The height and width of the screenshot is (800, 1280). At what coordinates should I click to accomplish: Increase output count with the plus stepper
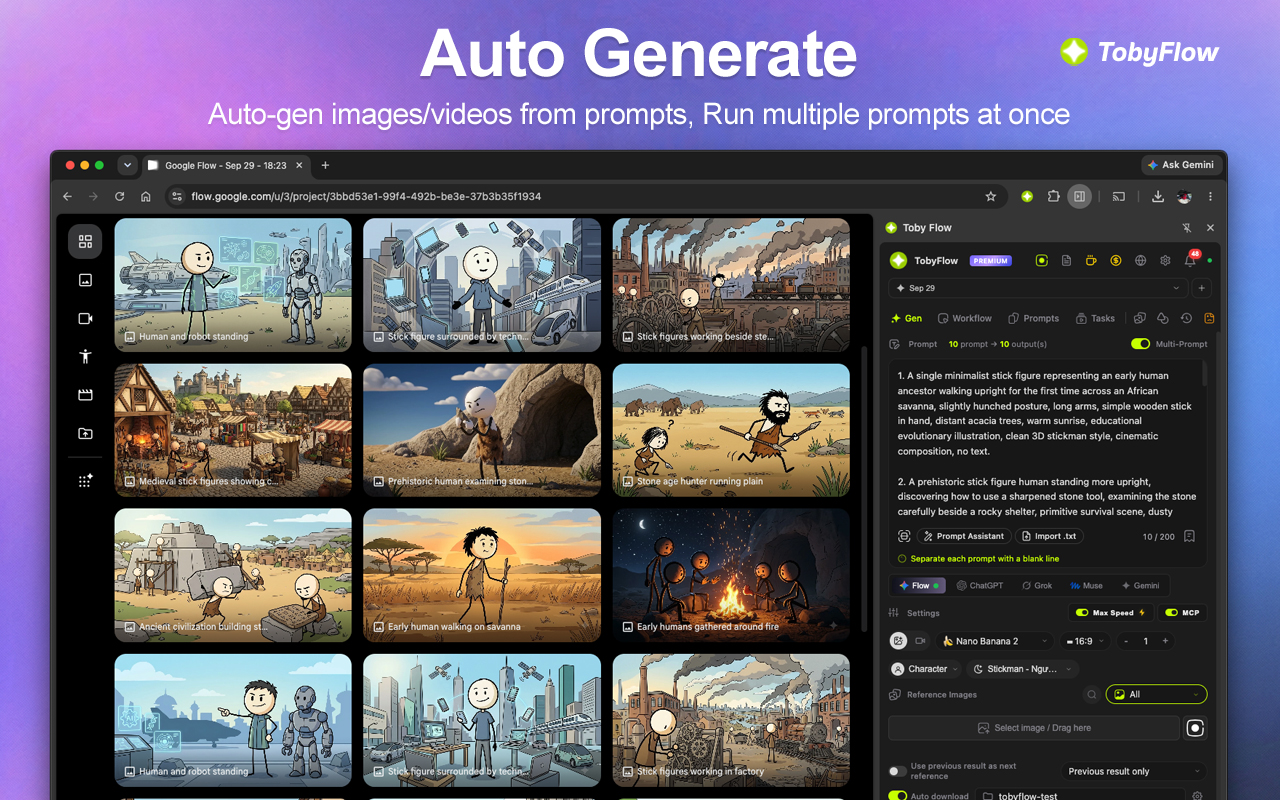click(1165, 641)
